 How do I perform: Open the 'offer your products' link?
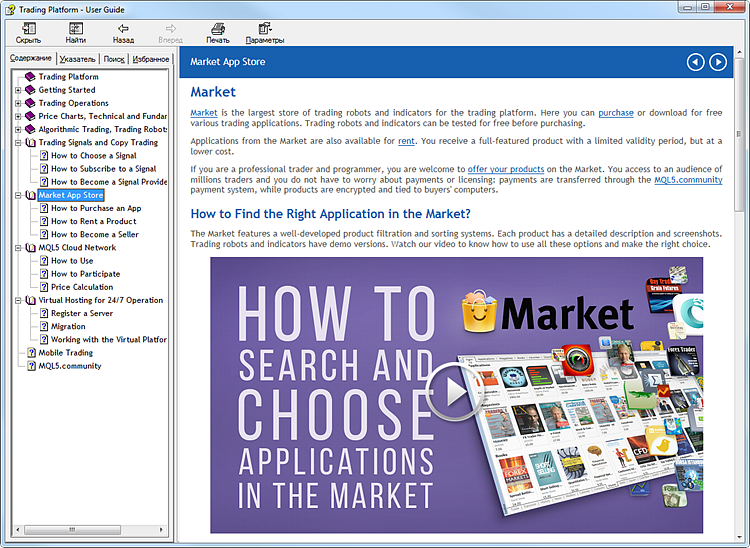pos(505,169)
